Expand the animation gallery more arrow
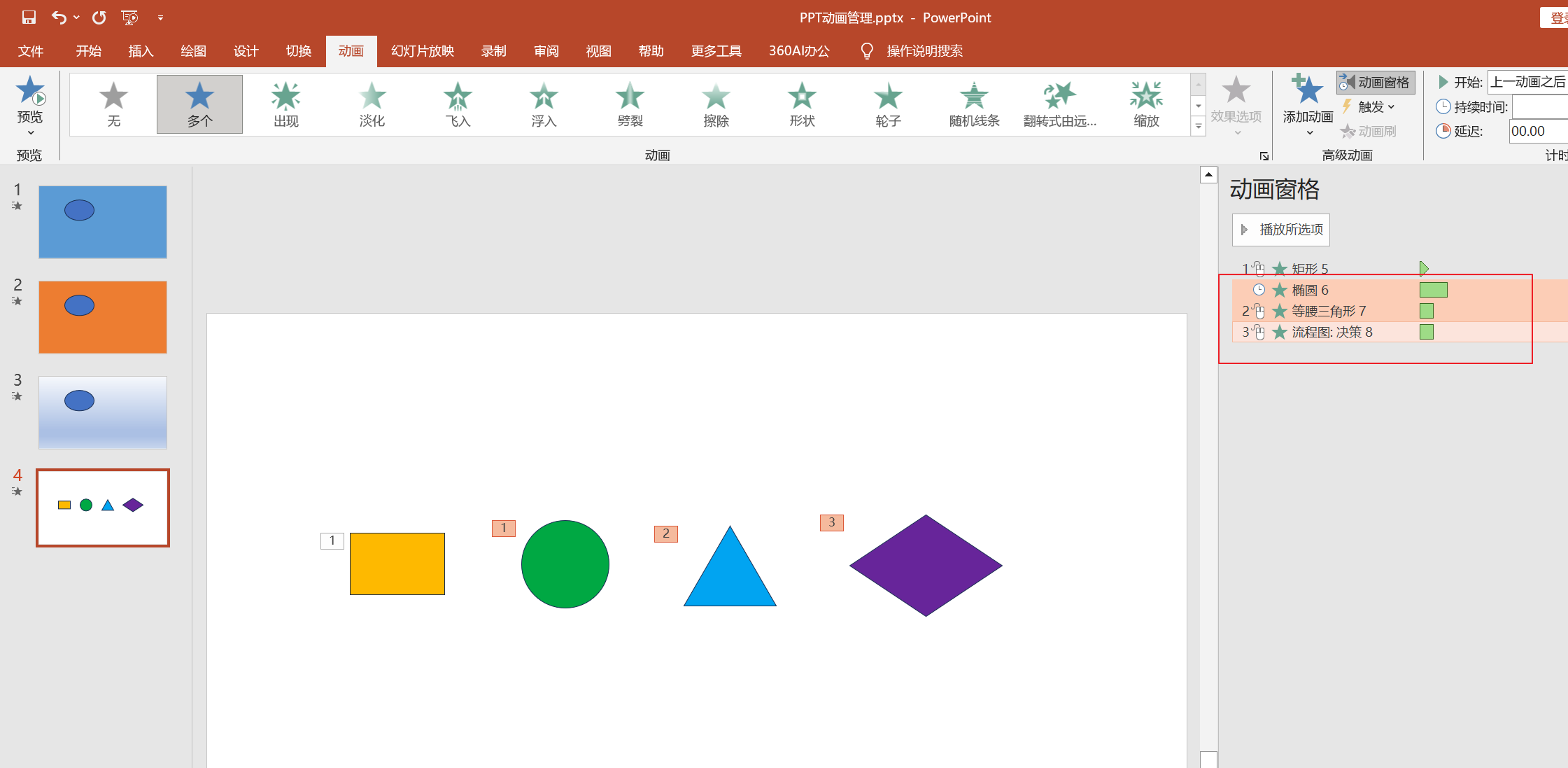 [1198, 127]
